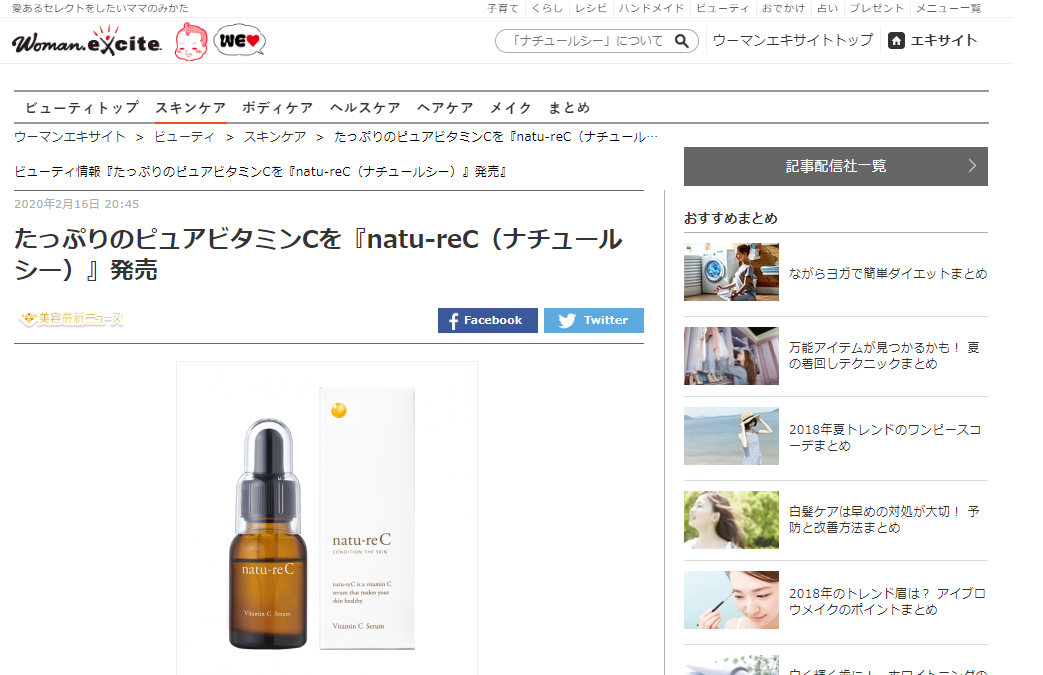The image size is (1043, 675).
Task: Click the natu-reC serum product image
Action: (x=326, y=518)
